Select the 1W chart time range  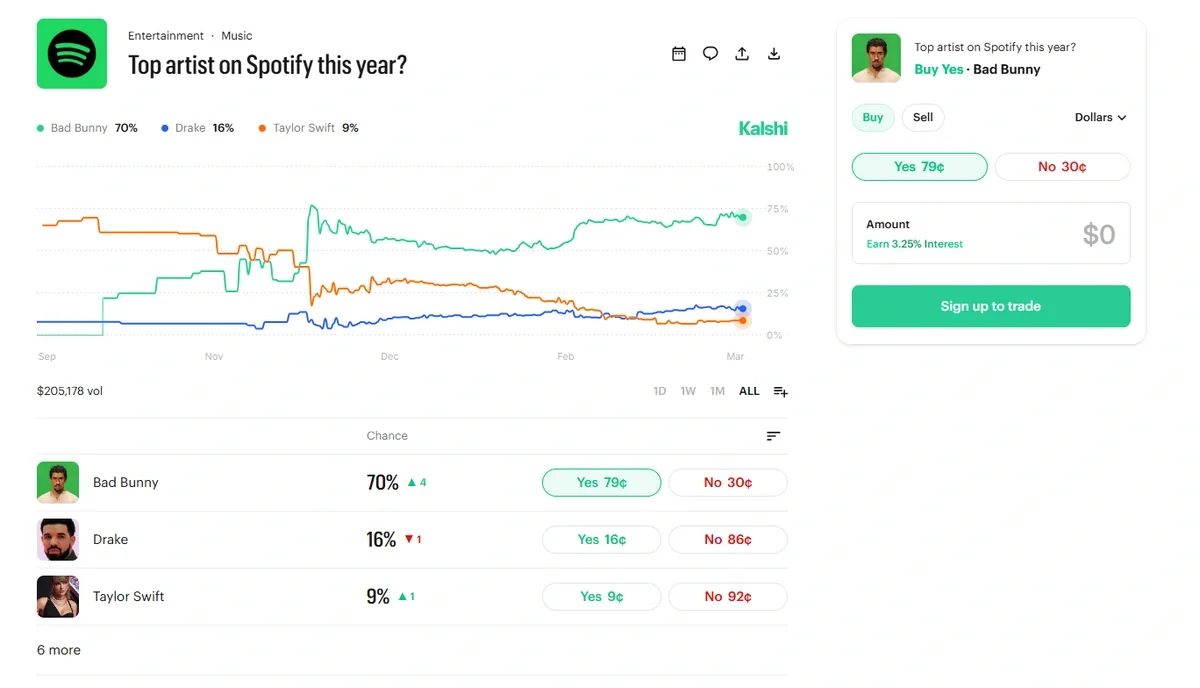(x=688, y=391)
